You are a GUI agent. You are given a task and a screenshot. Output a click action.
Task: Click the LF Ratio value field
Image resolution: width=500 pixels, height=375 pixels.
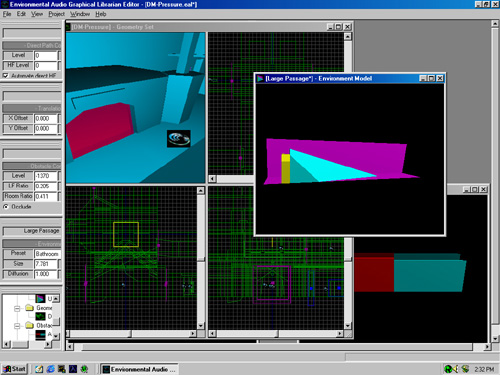46,186
